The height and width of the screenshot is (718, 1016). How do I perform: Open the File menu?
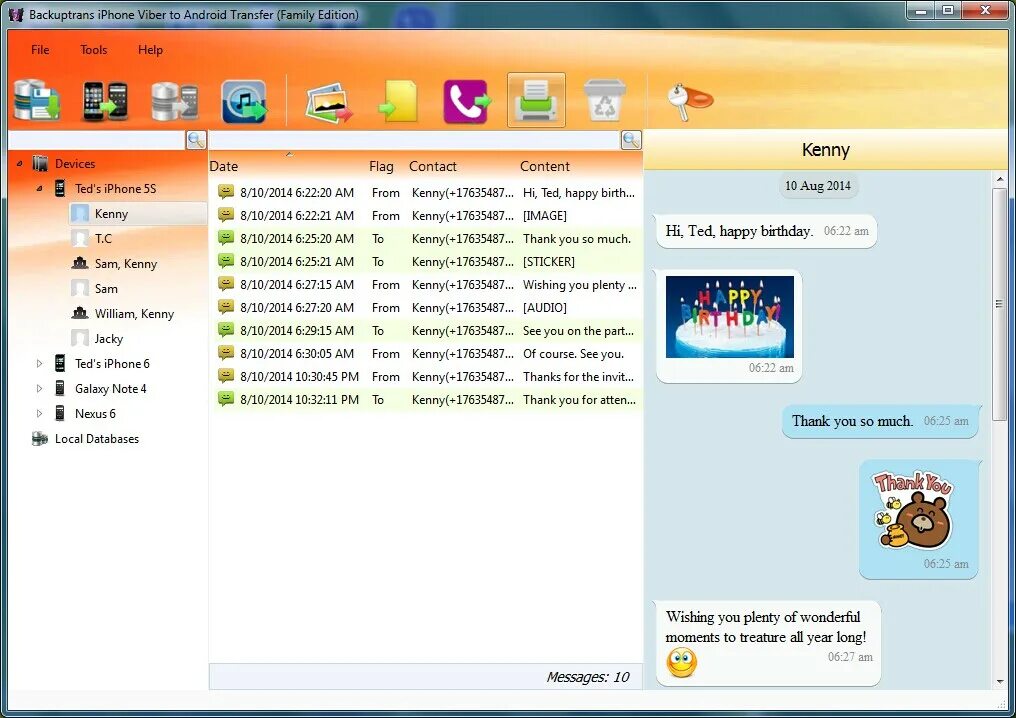point(40,49)
